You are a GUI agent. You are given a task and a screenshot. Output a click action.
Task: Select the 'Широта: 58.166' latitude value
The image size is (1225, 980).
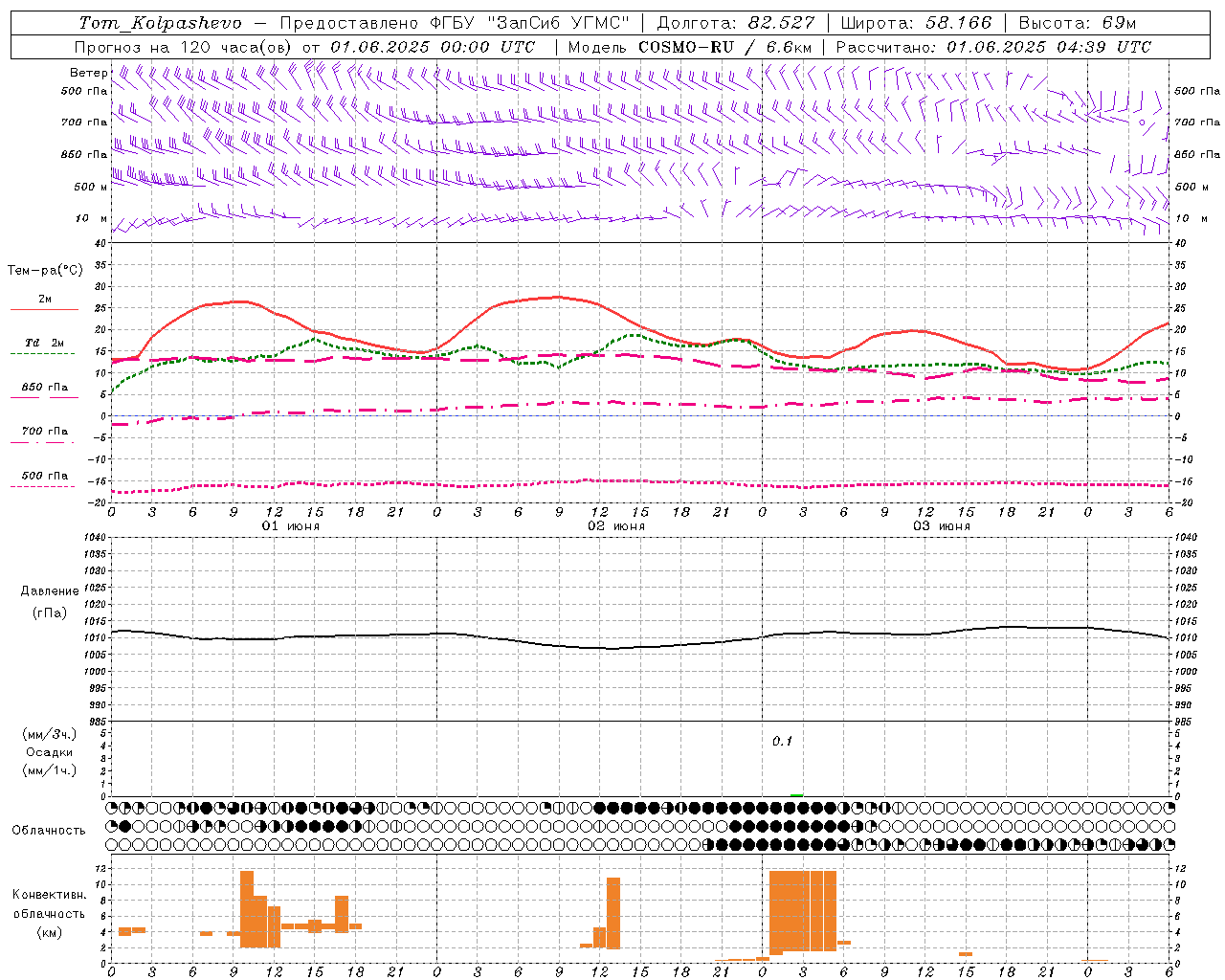pyautogui.click(x=916, y=23)
